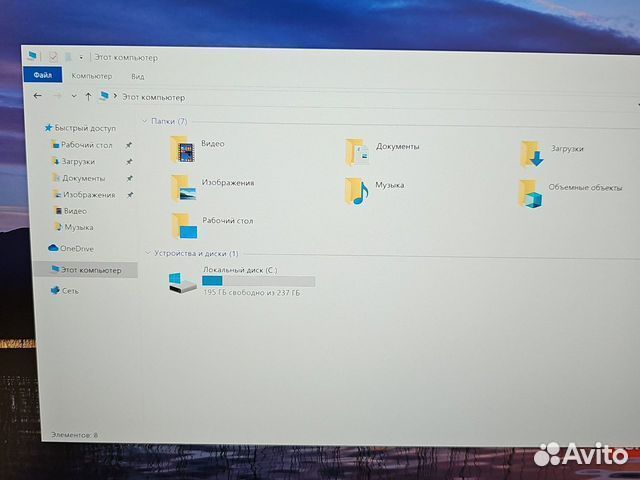Image resolution: width=640 pixels, height=480 pixels.
Task: Click the Музыка folder label
Action: [390, 185]
